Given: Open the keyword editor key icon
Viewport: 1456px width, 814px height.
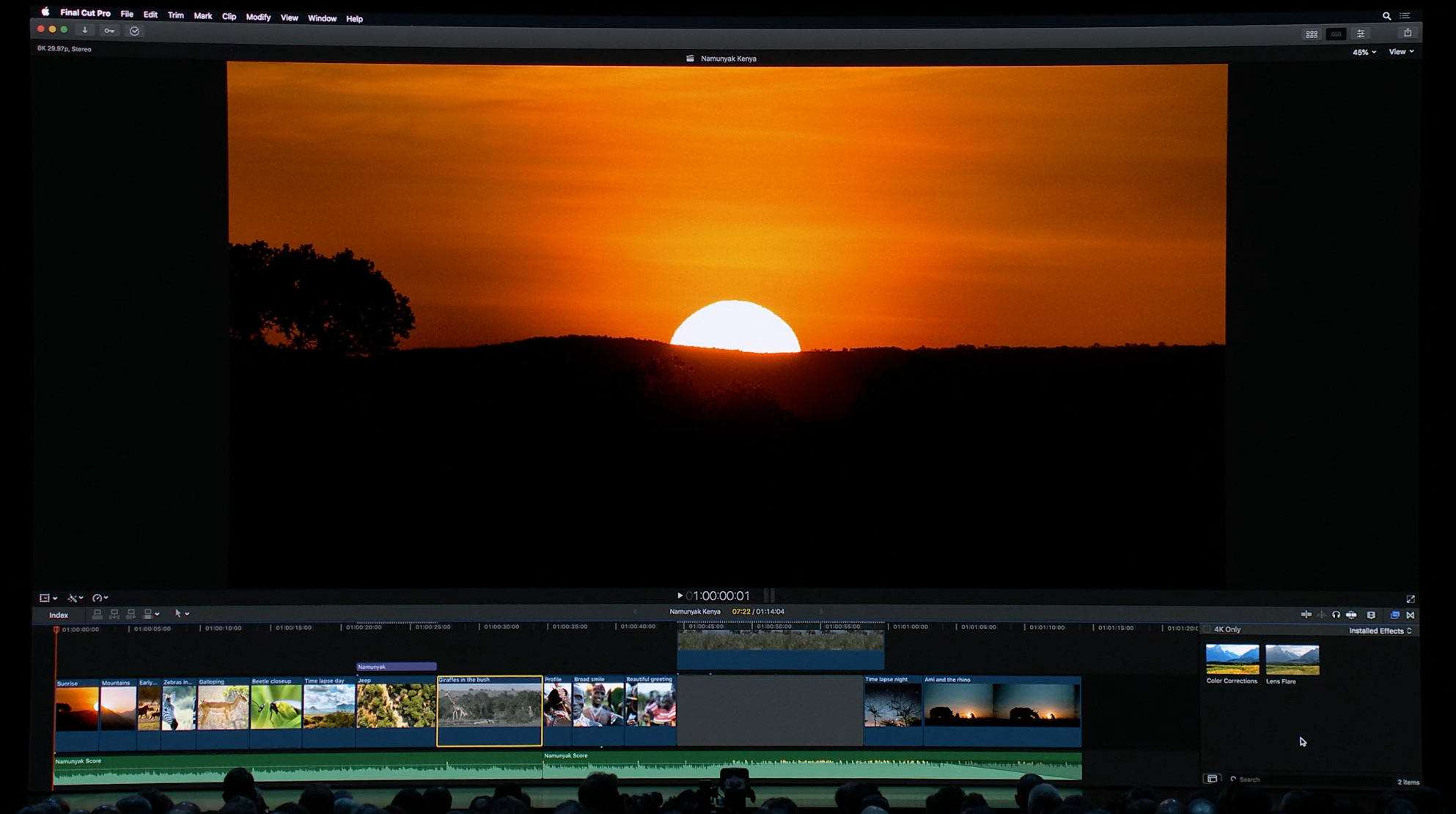Looking at the screenshot, I should click(109, 31).
